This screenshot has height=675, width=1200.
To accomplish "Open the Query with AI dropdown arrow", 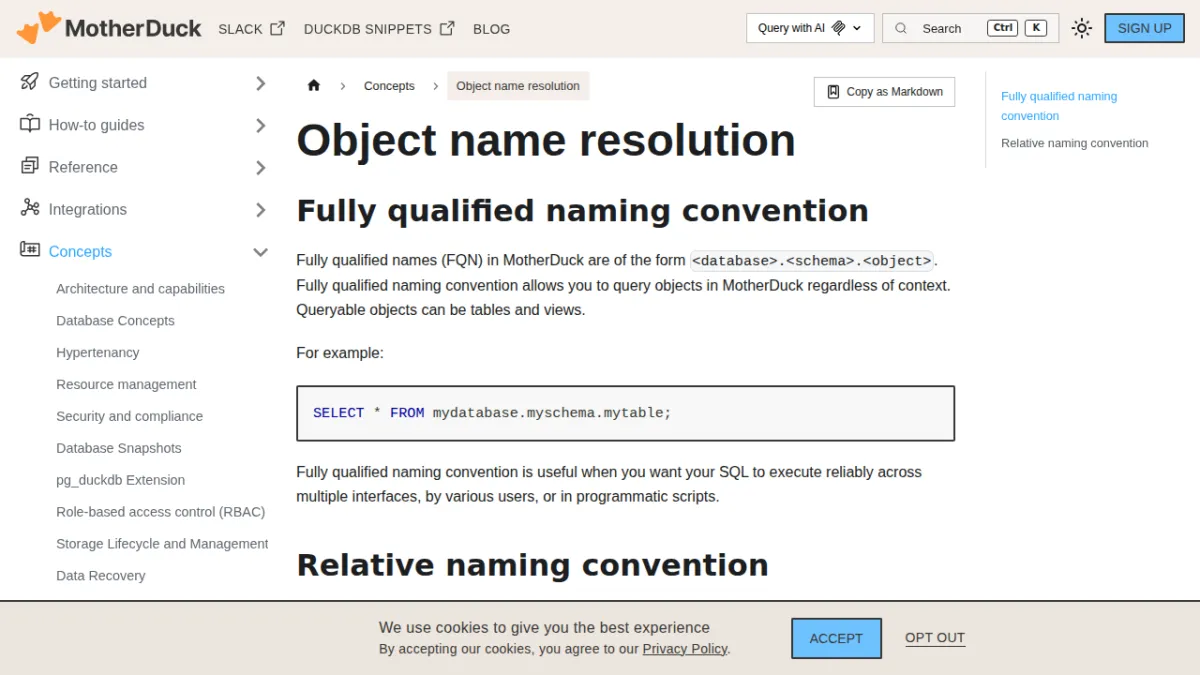I will (857, 28).
